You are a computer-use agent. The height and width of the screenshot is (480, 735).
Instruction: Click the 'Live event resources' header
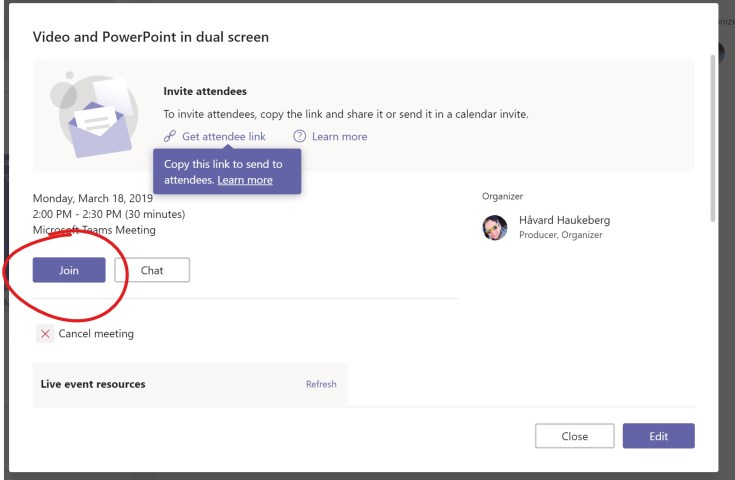[x=93, y=384]
